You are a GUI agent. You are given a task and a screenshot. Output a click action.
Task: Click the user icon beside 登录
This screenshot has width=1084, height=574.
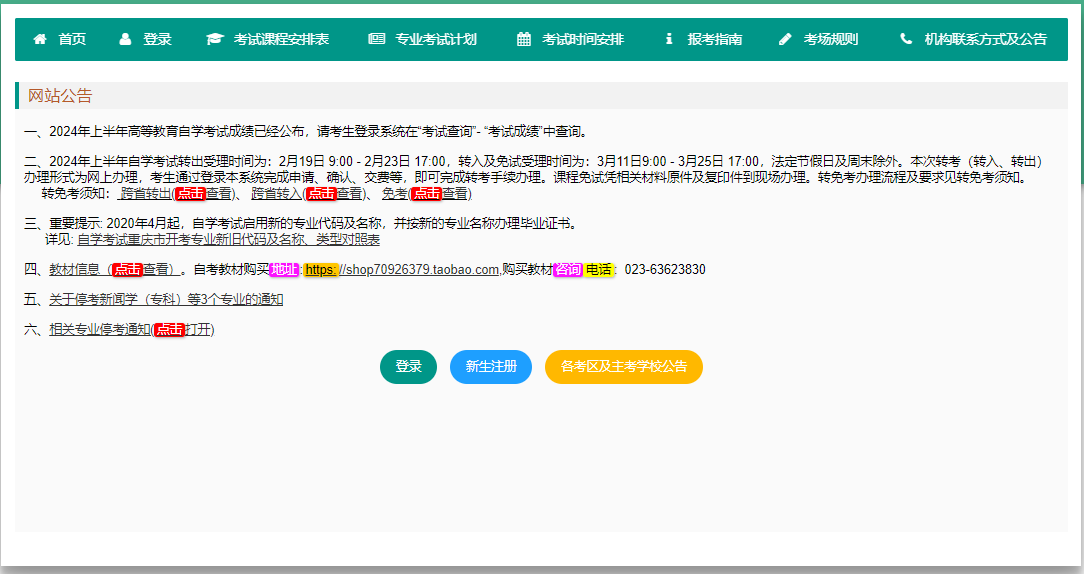125,40
